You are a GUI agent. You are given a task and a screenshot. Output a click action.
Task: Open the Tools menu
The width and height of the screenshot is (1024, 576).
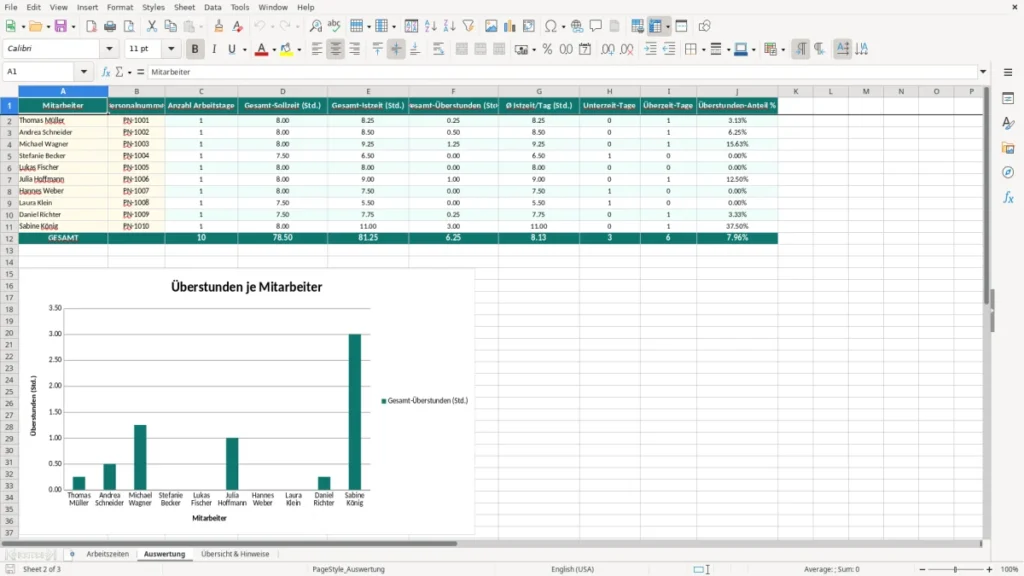coord(240,7)
